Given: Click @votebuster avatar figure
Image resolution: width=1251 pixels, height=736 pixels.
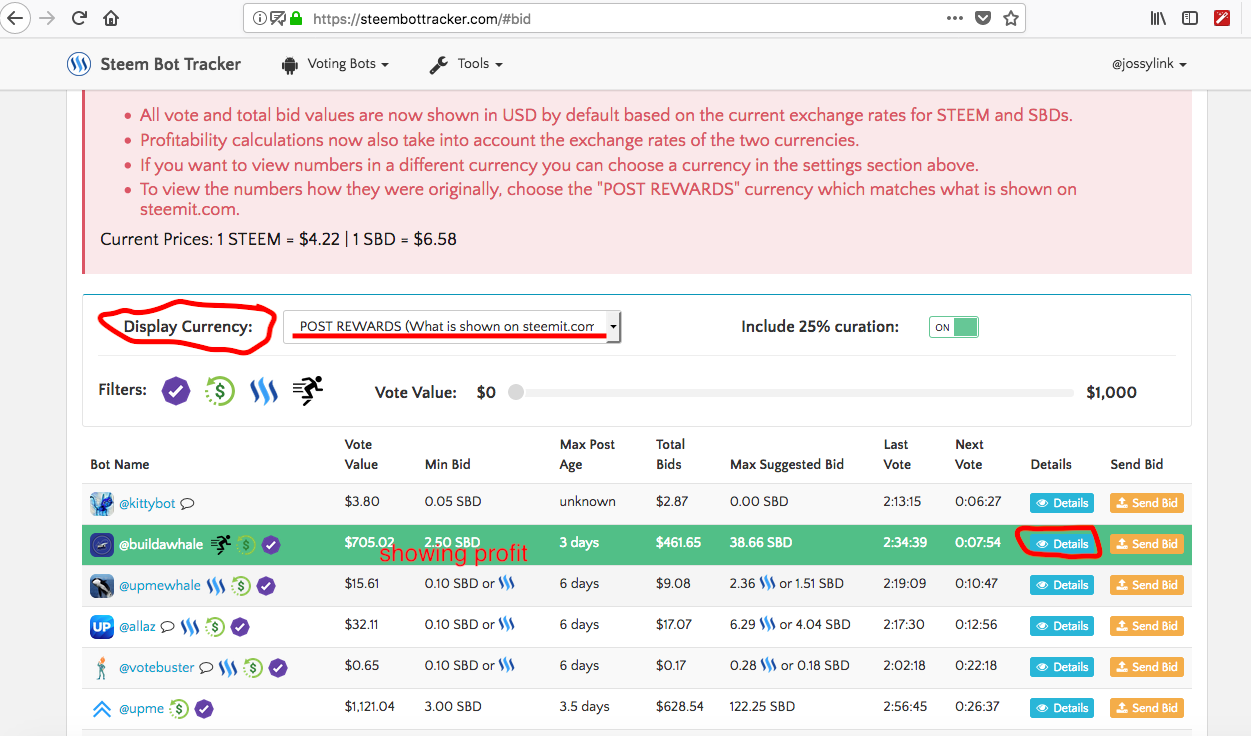Looking at the screenshot, I should (101, 668).
